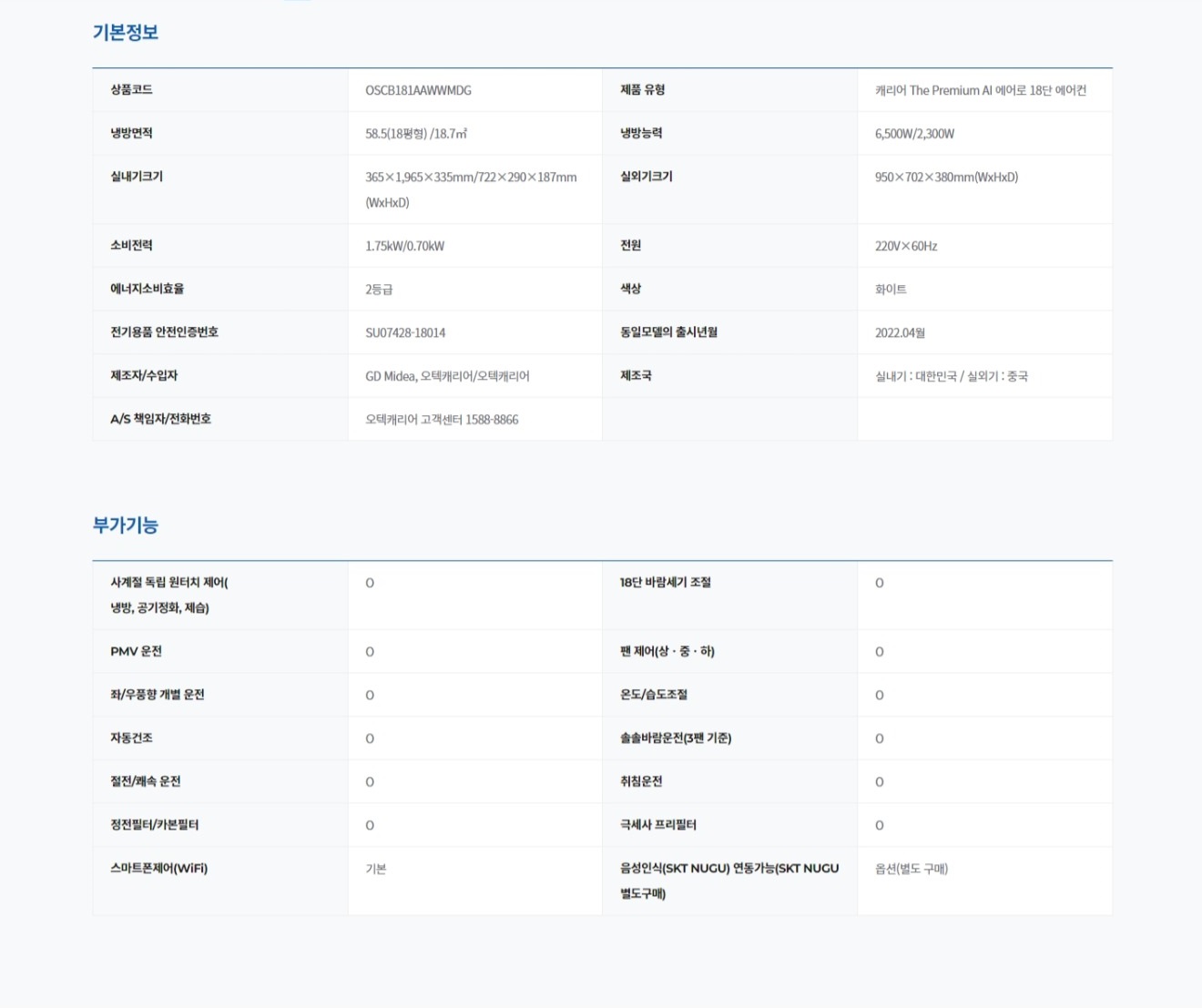Select the 옵션(별도 구매) value
The image size is (1202, 1008).
tap(912, 869)
